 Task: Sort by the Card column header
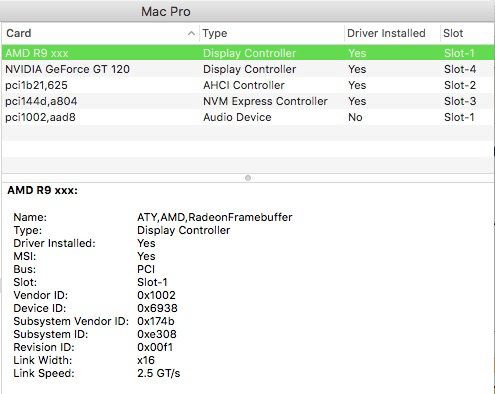[x=101, y=33]
